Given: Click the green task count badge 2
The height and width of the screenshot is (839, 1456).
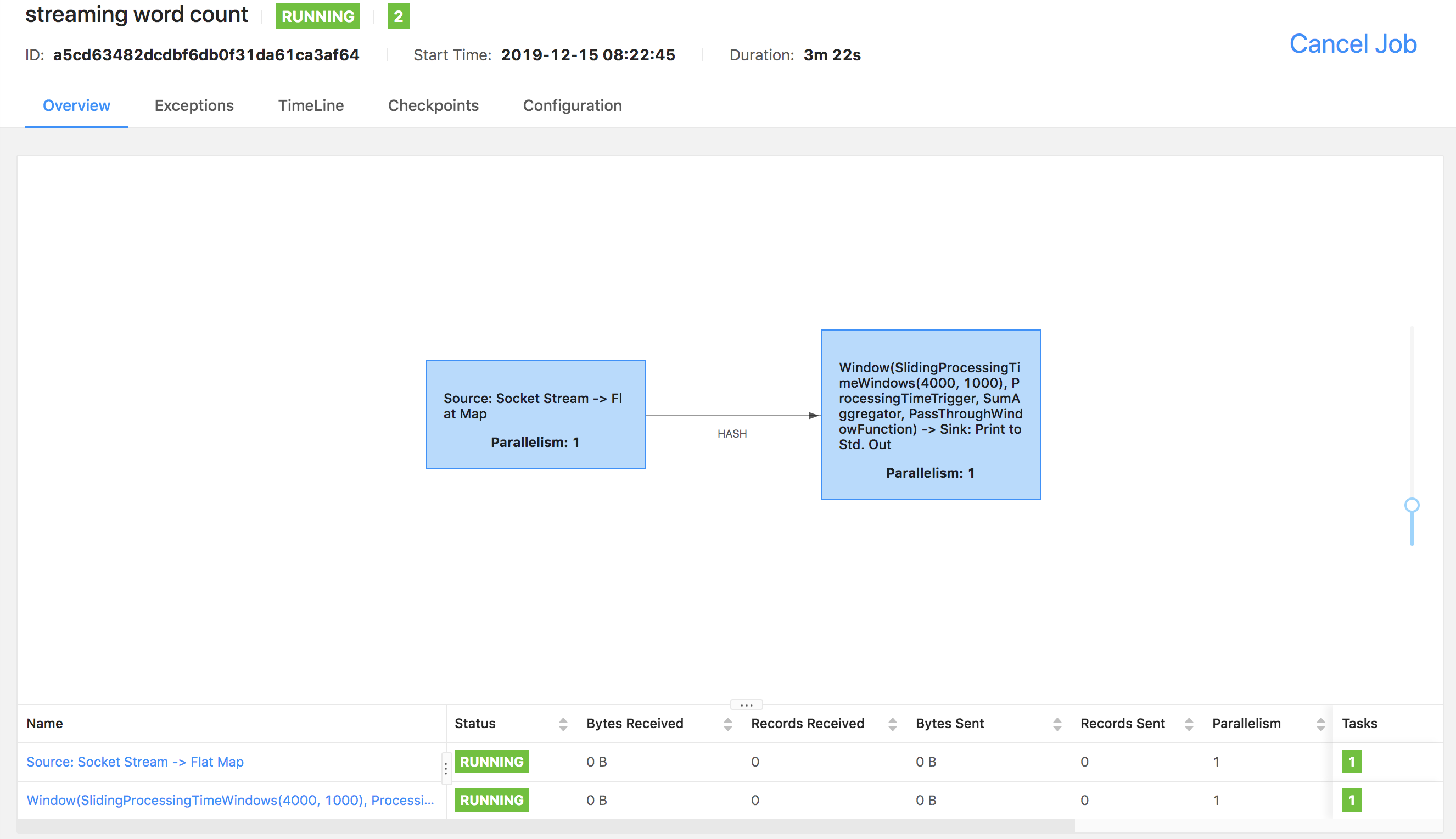Looking at the screenshot, I should (398, 16).
